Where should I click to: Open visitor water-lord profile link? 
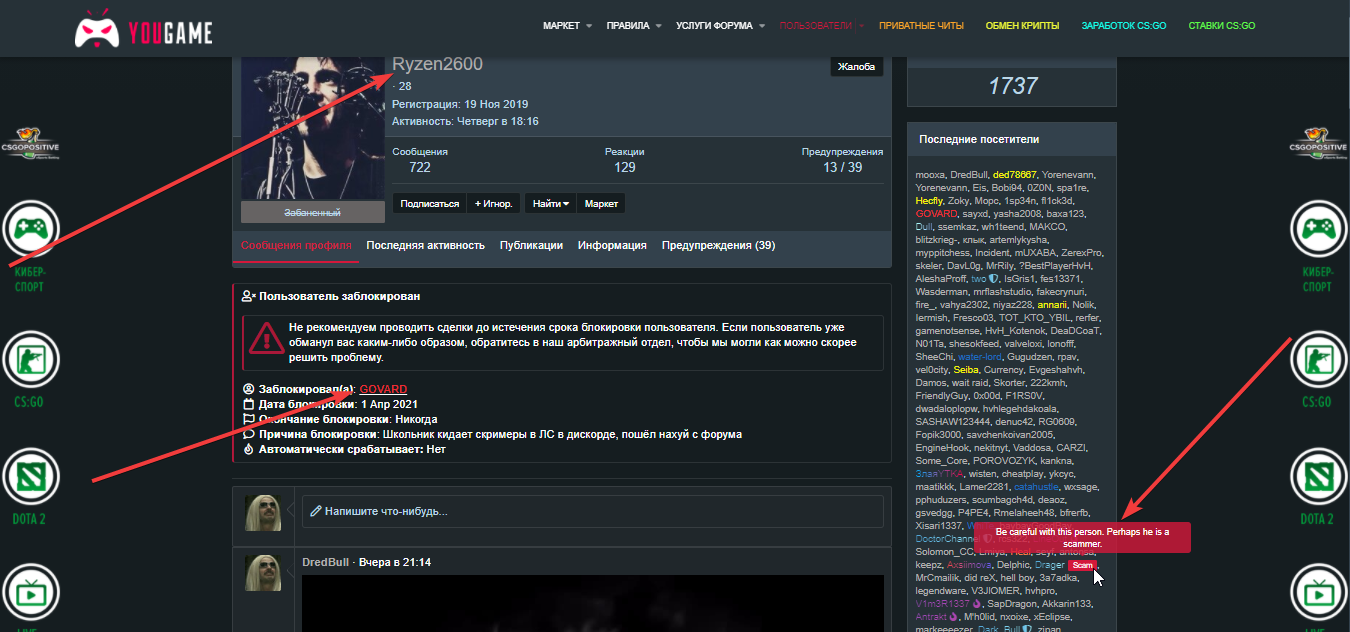[x=980, y=356]
